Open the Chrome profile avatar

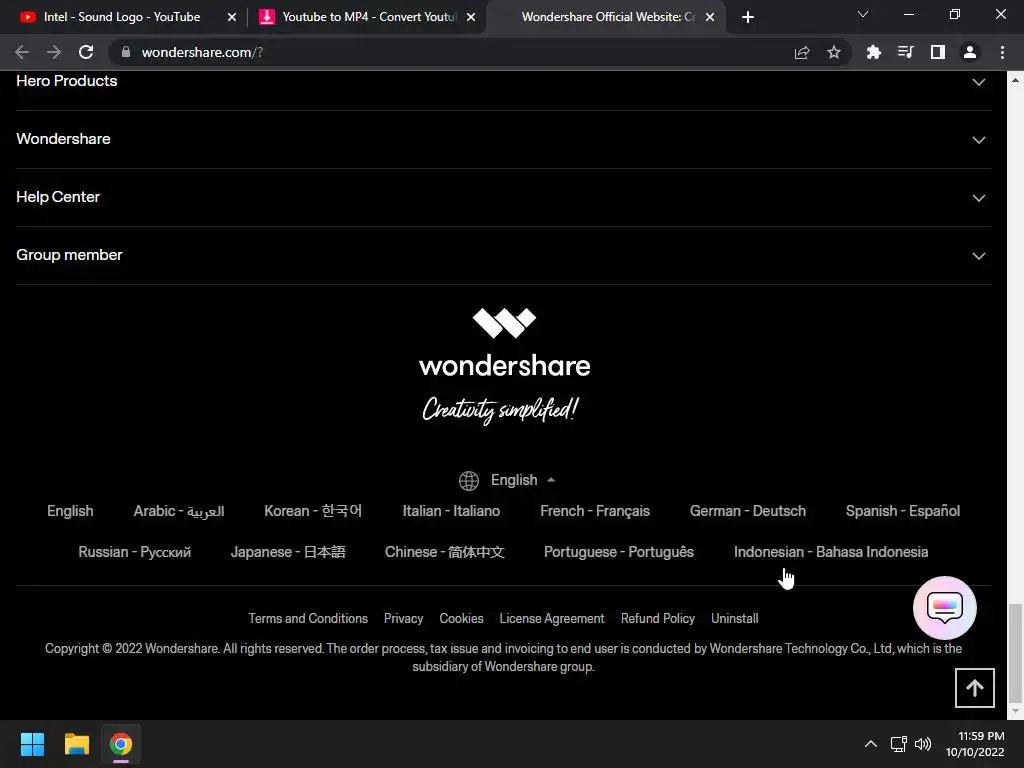pyautogui.click(x=970, y=52)
